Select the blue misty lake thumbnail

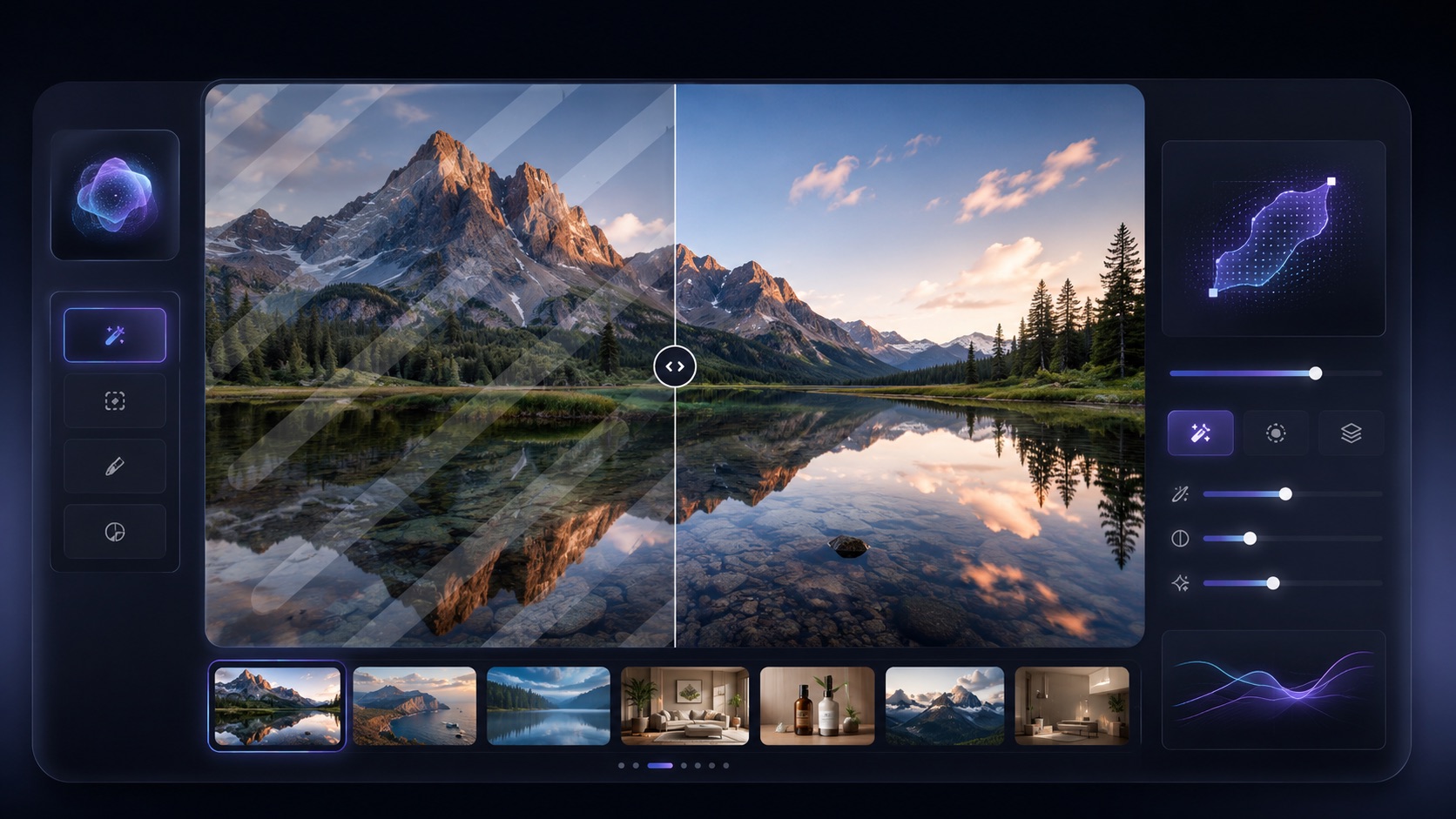(549, 706)
